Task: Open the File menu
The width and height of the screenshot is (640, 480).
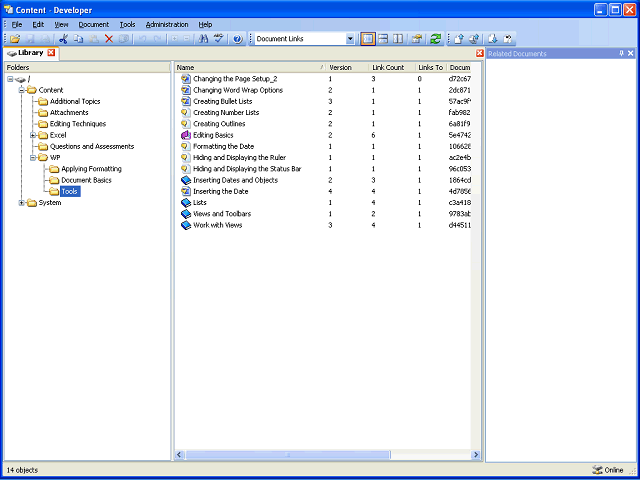Action: click(17, 24)
